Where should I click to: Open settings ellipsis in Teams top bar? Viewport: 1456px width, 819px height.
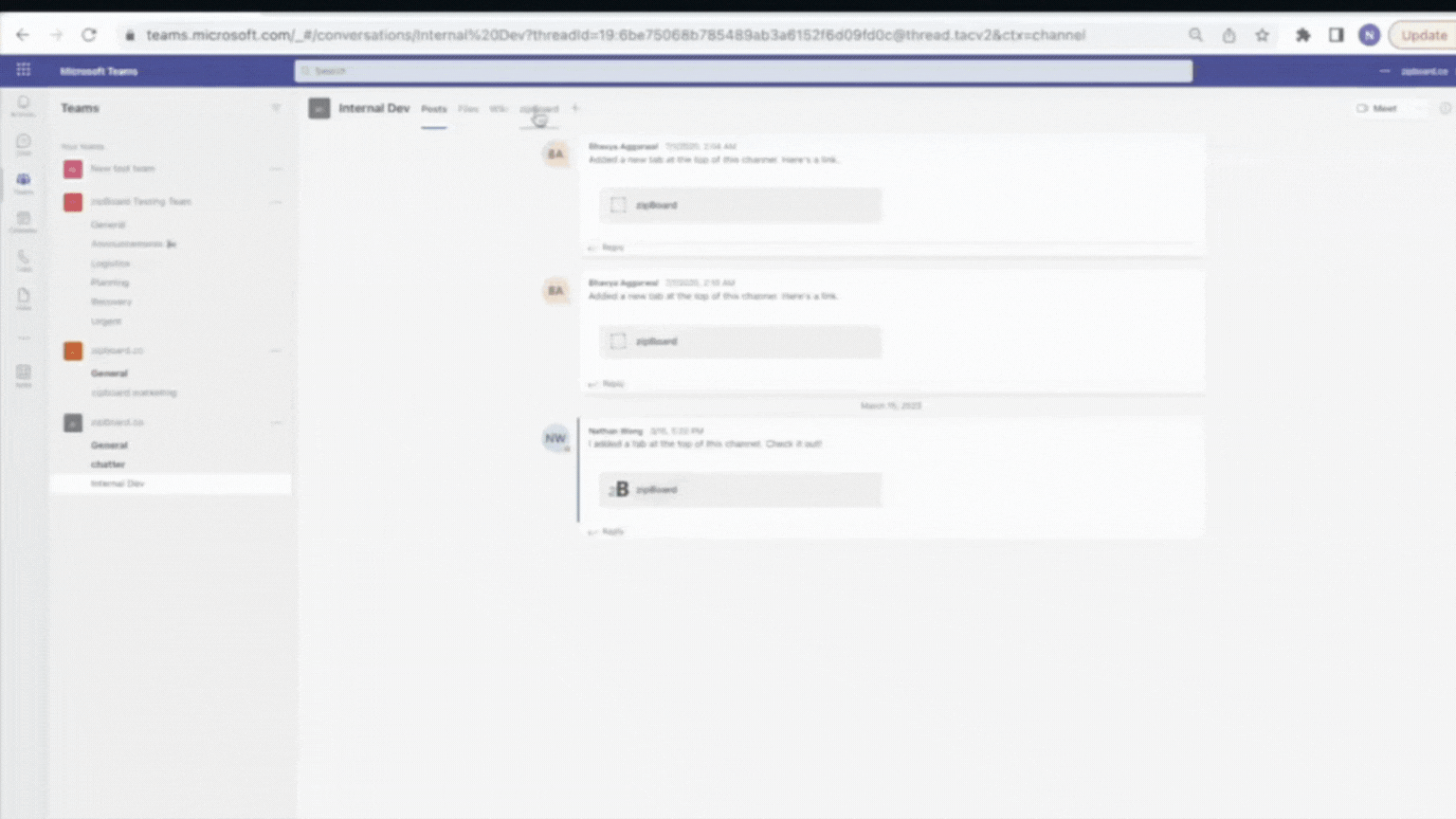[1385, 71]
